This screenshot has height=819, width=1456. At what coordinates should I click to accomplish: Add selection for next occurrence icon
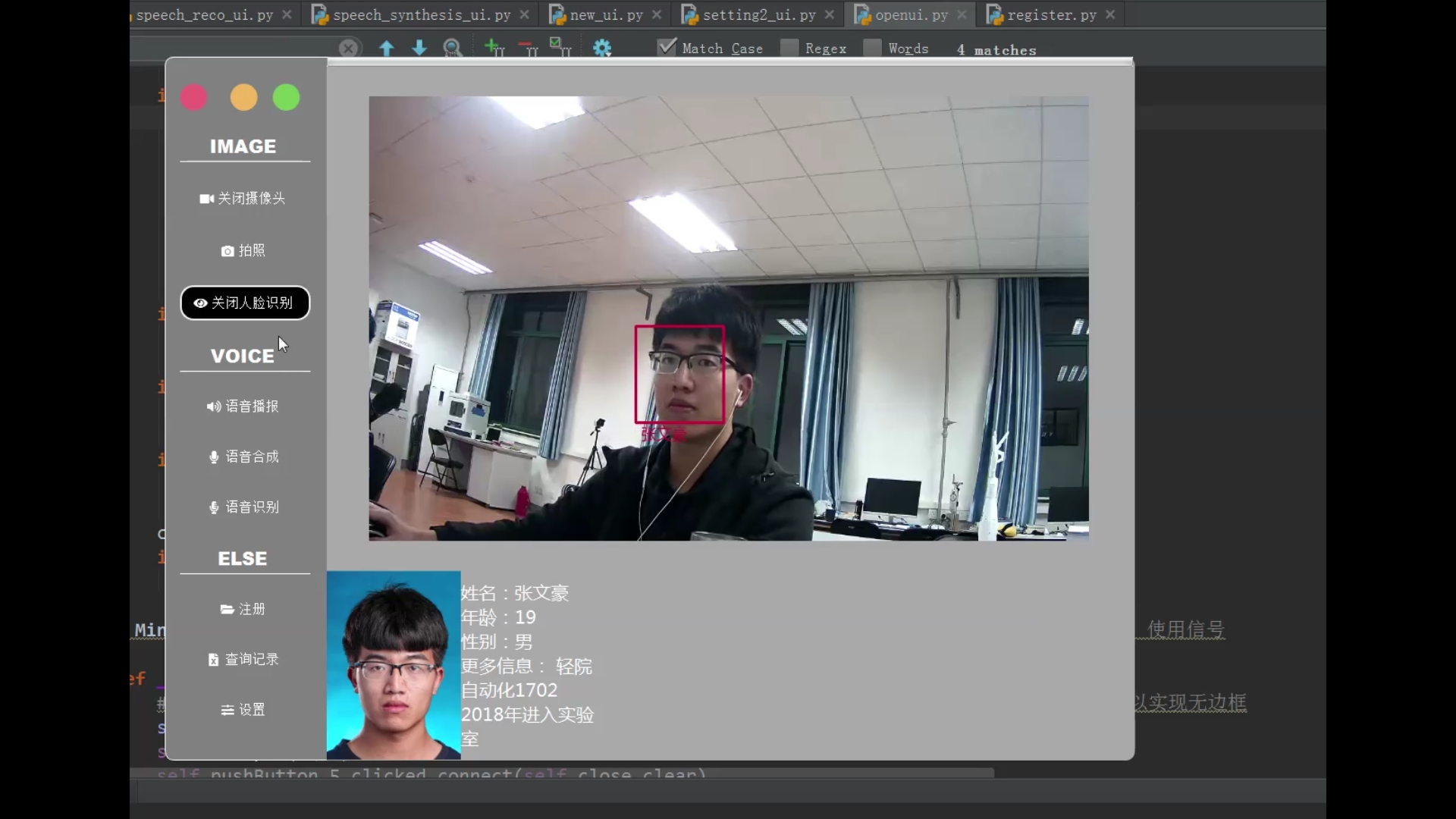pos(494,49)
